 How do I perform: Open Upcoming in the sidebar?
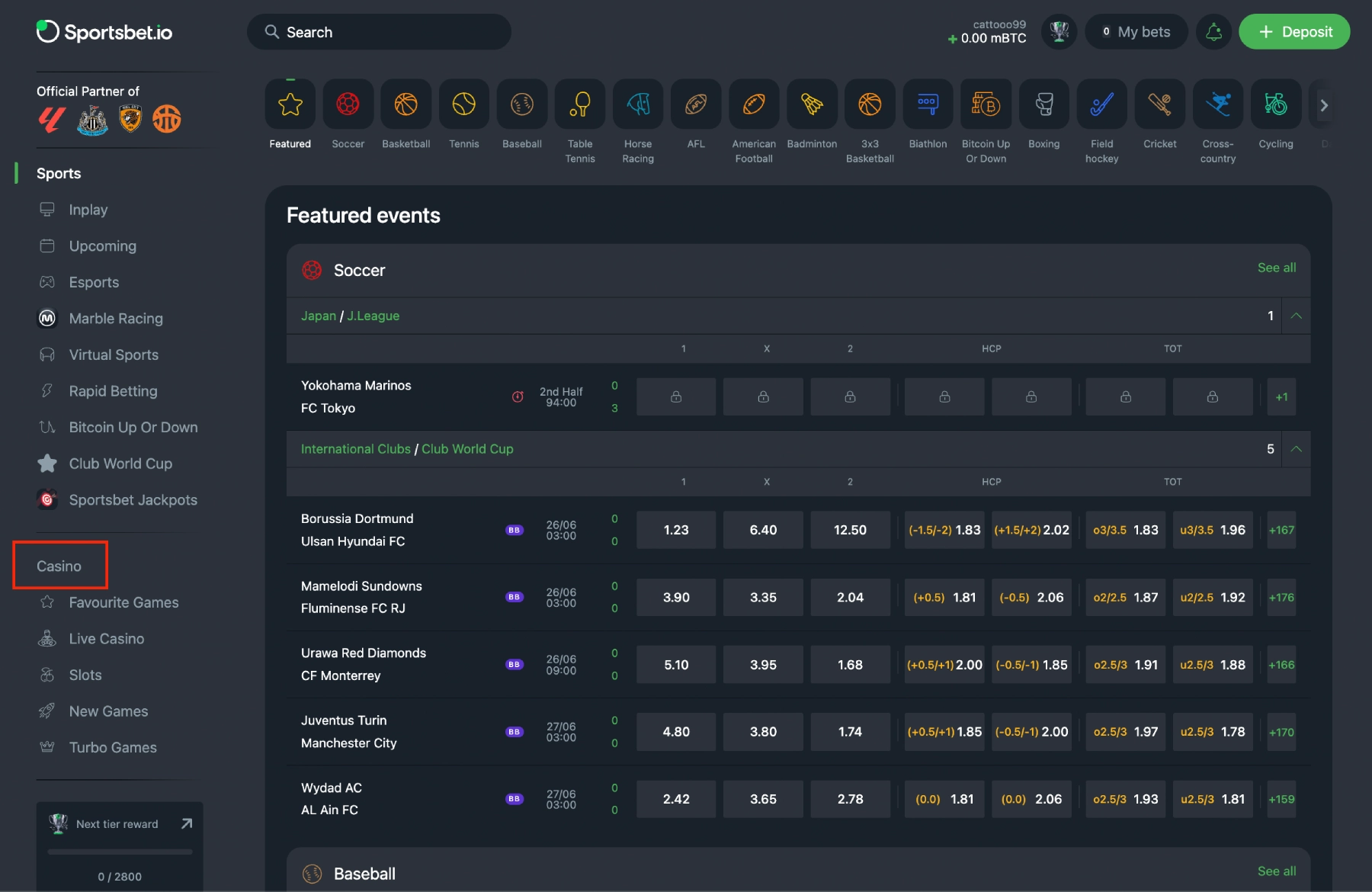coord(102,246)
